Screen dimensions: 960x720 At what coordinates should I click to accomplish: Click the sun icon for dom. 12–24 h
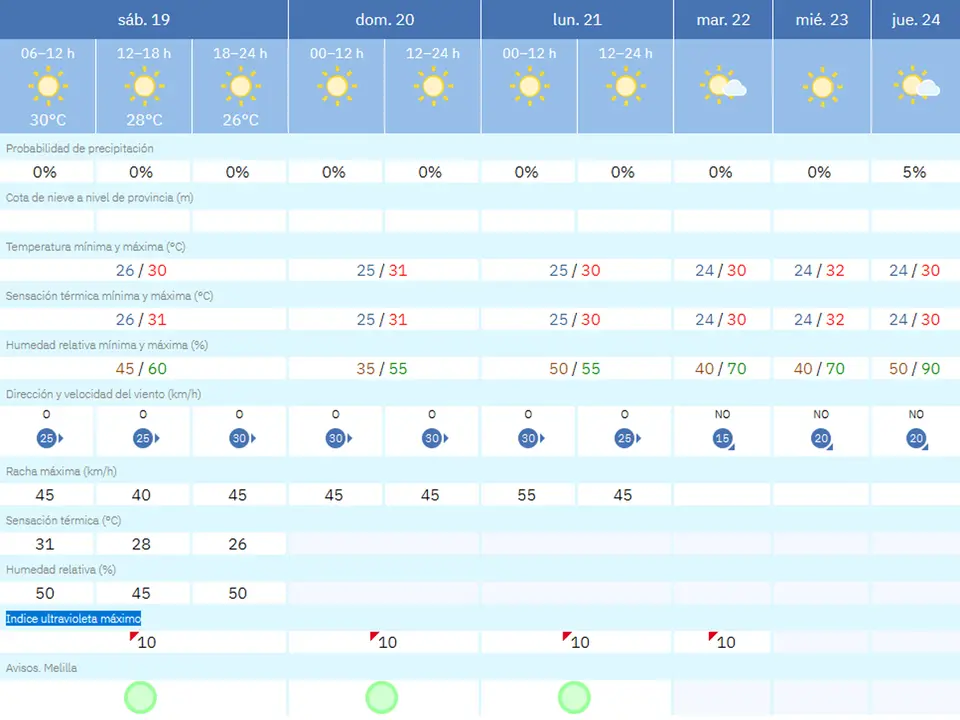pyautogui.click(x=433, y=86)
